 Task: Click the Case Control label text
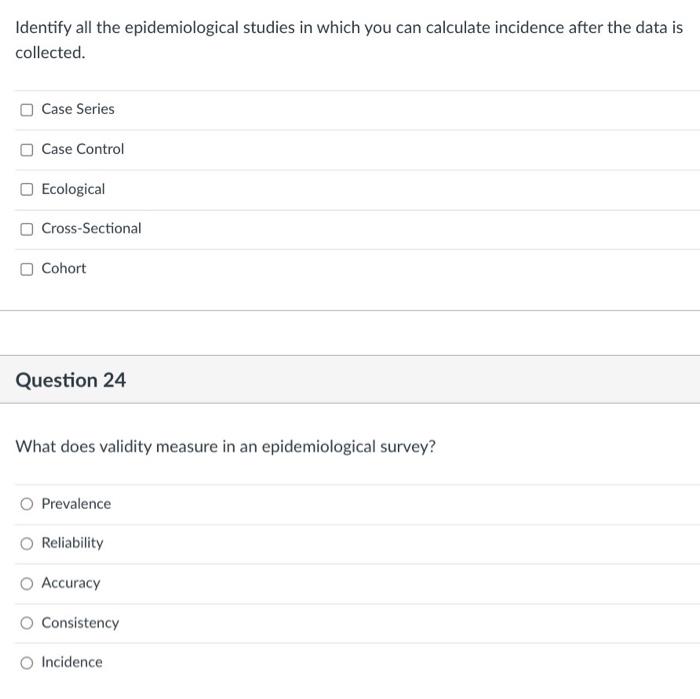point(83,149)
